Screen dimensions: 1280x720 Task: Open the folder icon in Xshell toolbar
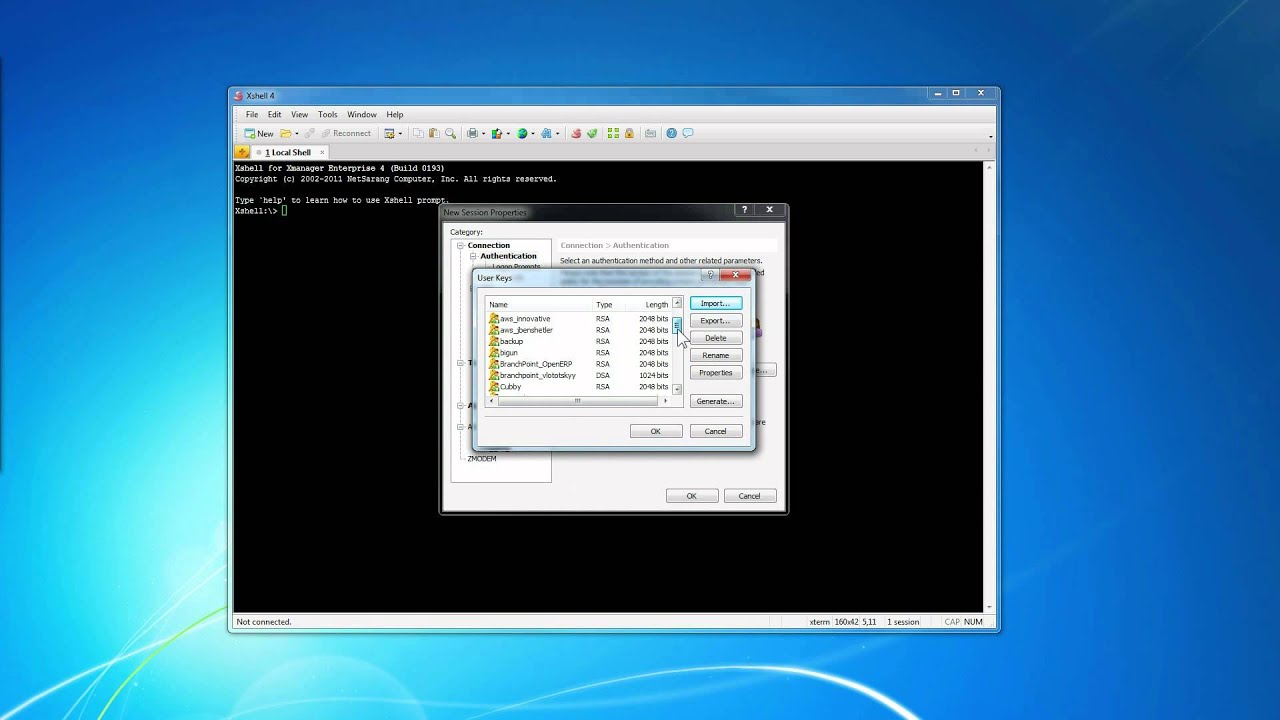[x=285, y=133]
